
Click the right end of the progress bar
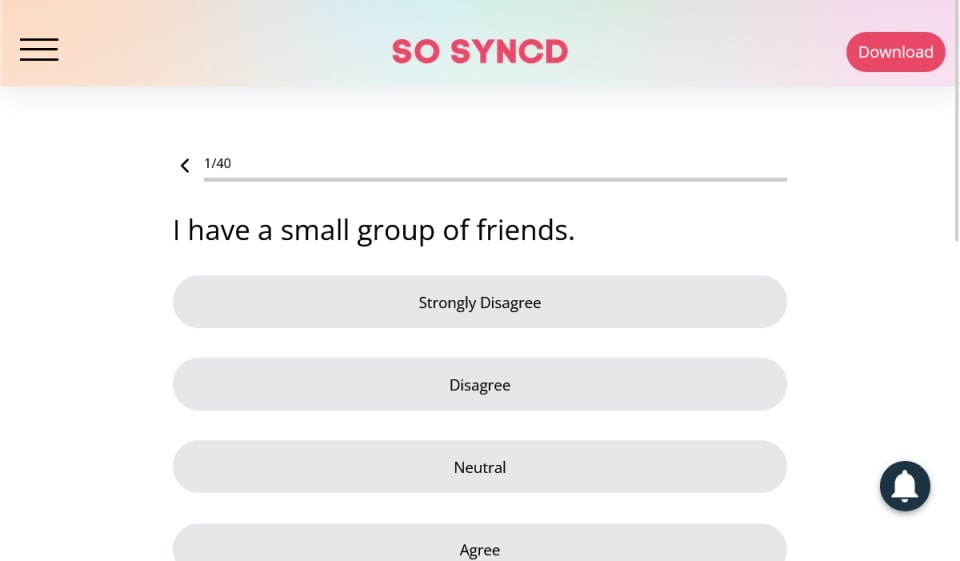point(783,180)
